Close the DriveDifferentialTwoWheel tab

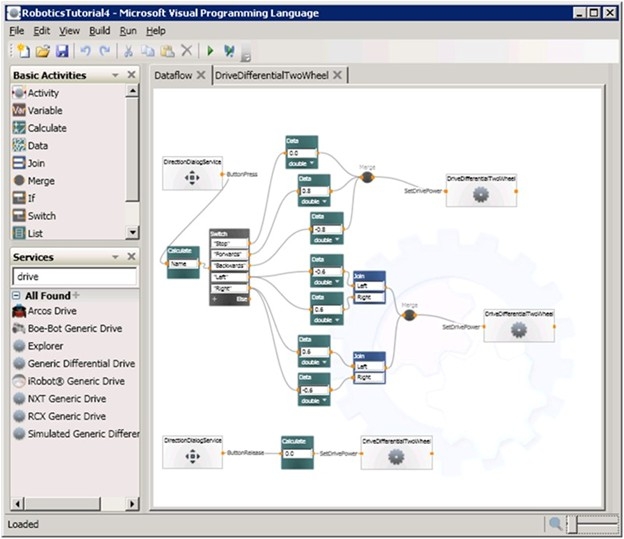coord(337,75)
